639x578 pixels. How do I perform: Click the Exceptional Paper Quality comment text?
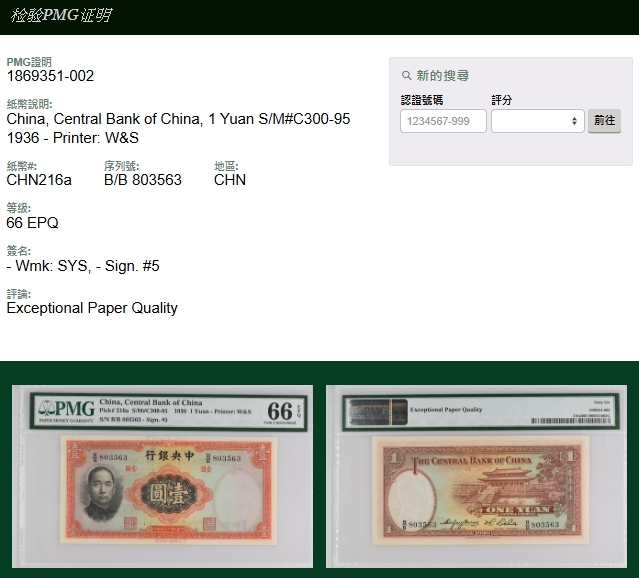tap(92, 308)
